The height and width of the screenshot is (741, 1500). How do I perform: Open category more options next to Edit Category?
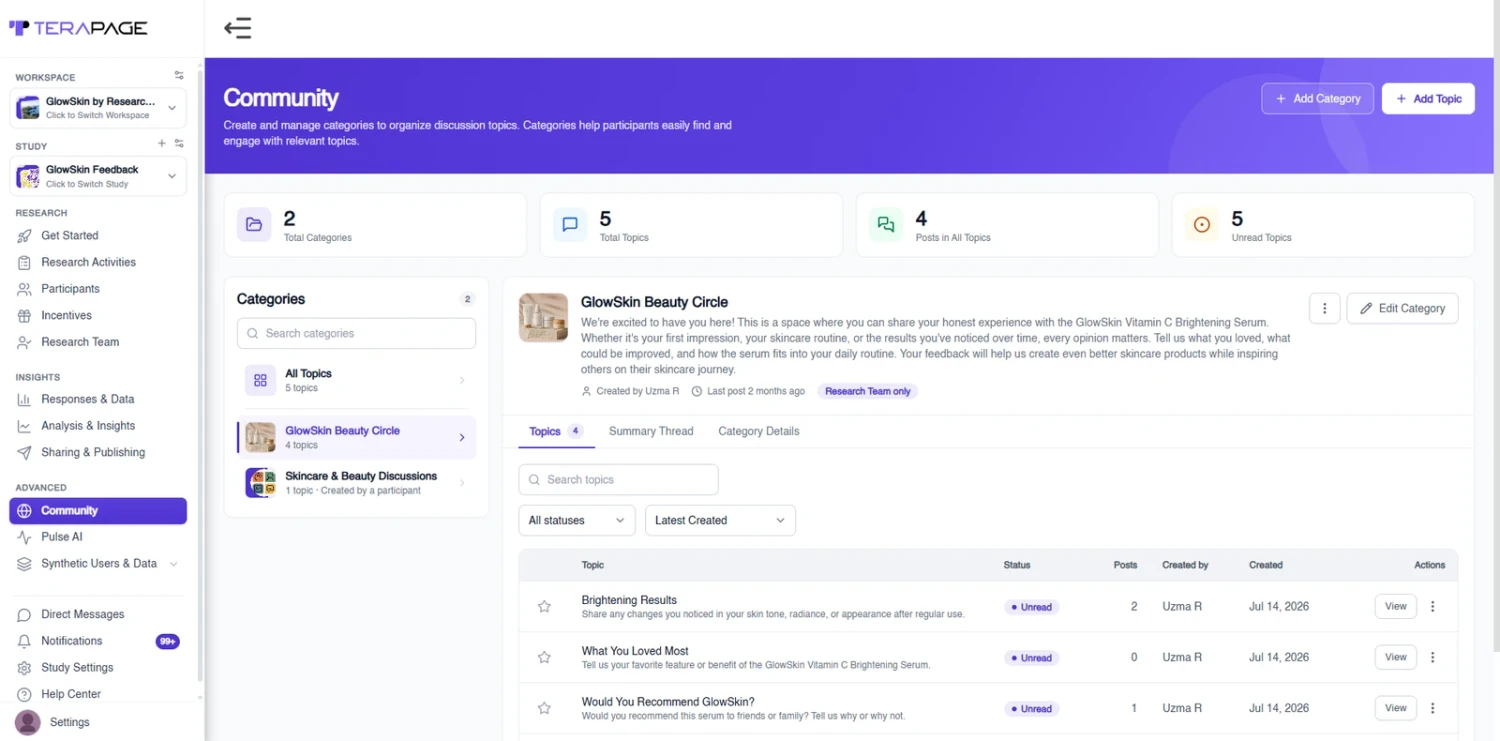(1324, 308)
